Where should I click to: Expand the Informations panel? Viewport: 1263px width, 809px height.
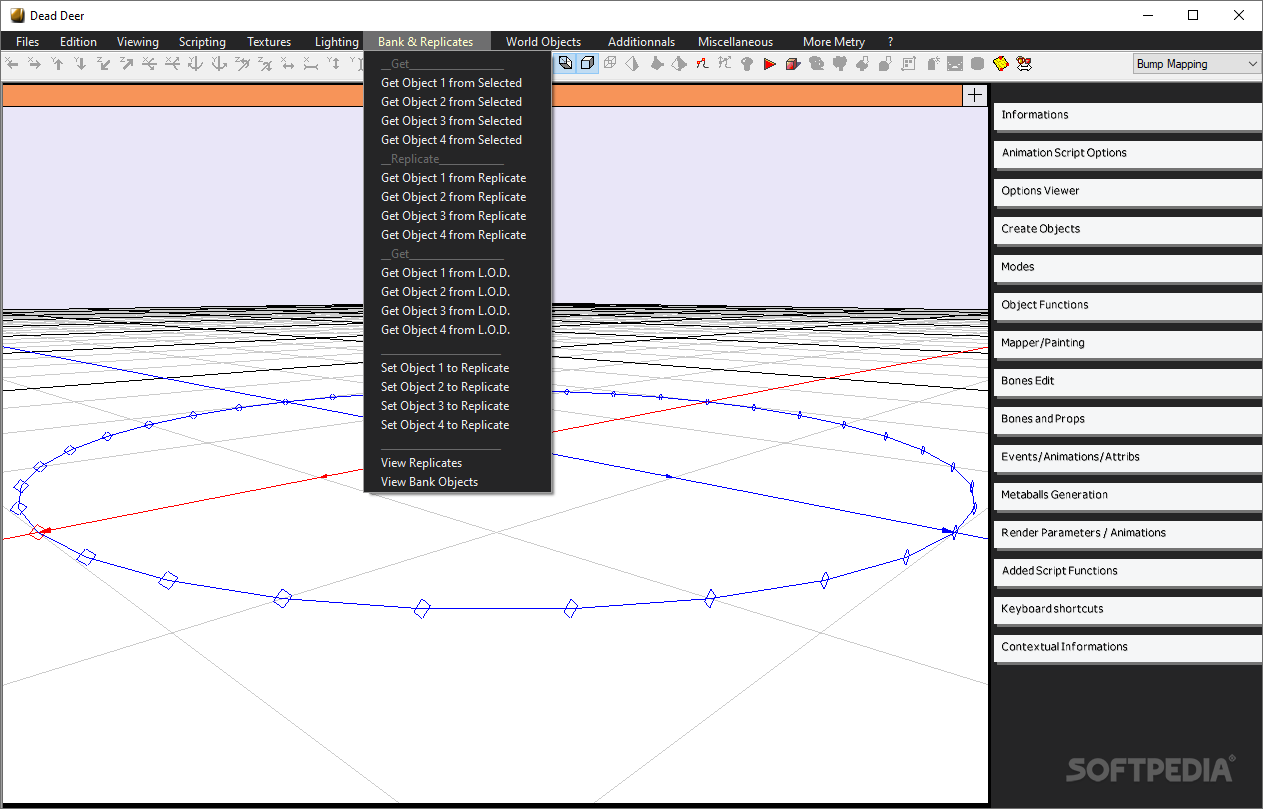[x=1127, y=115]
